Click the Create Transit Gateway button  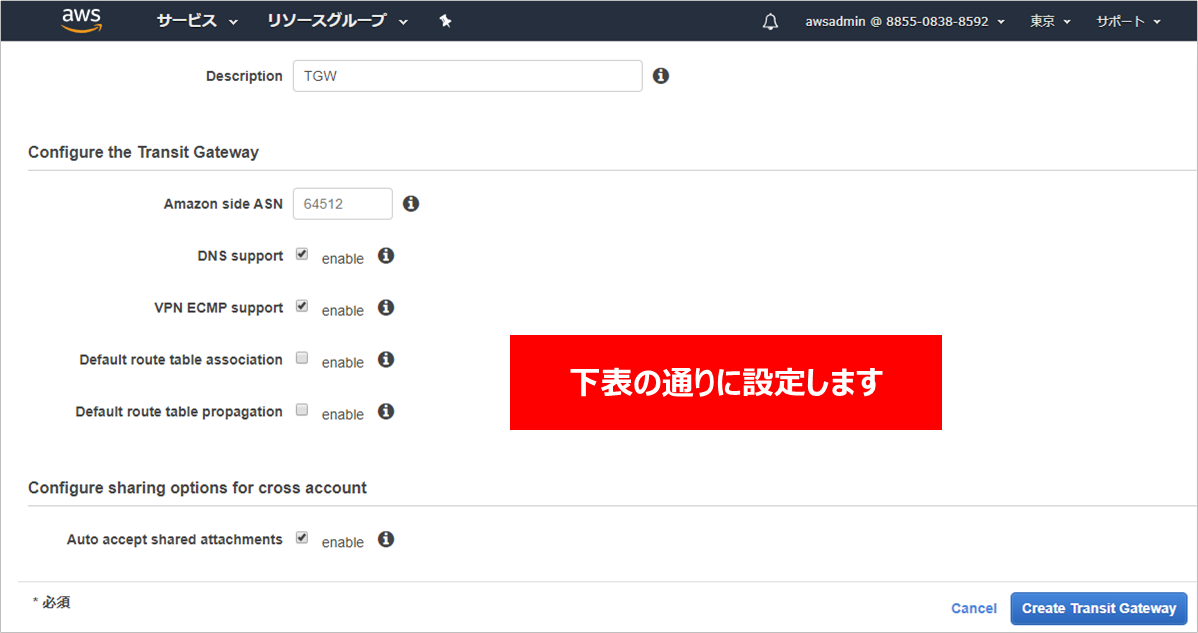tap(1098, 608)
